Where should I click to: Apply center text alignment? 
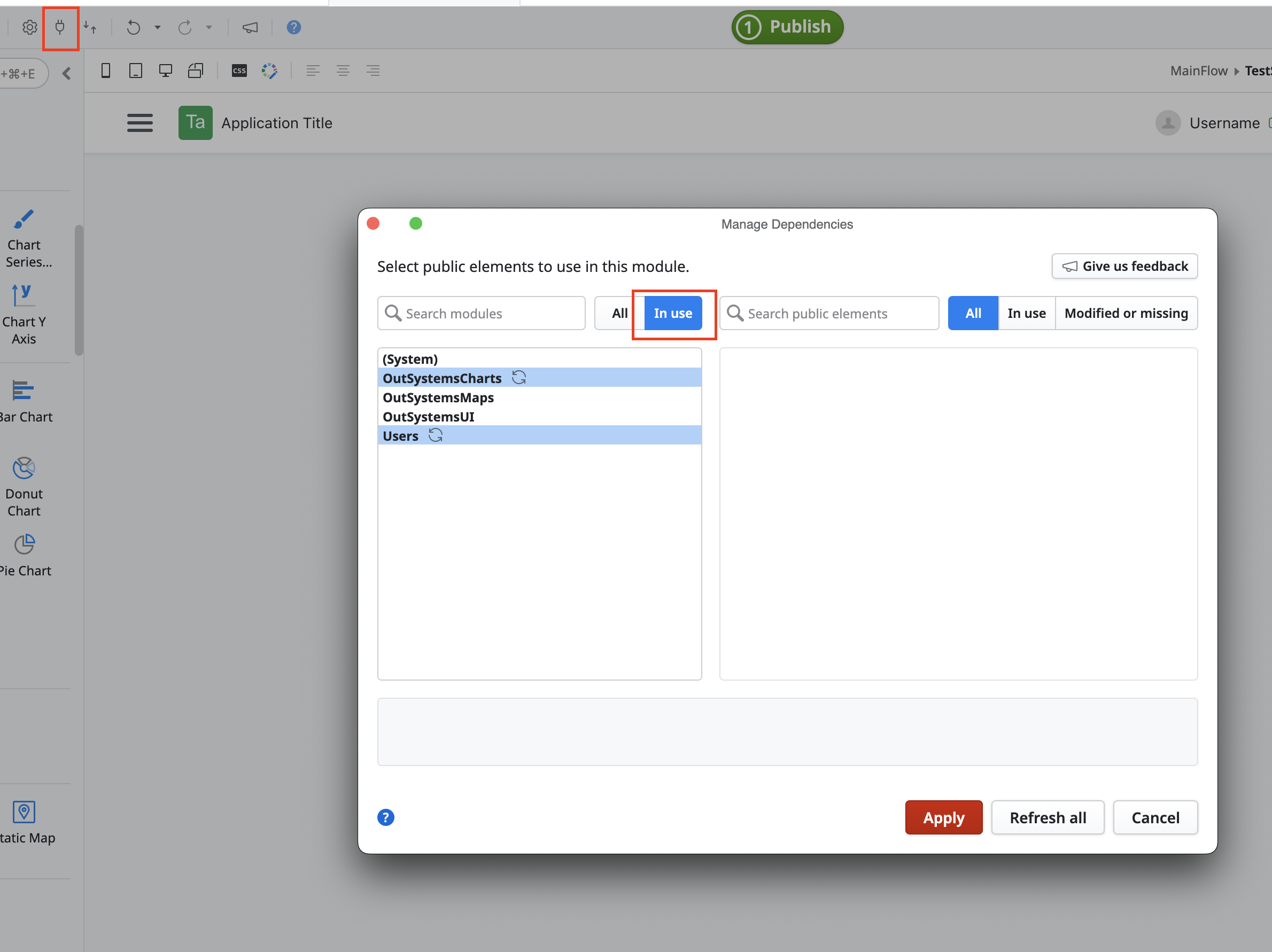click(343, 70)
